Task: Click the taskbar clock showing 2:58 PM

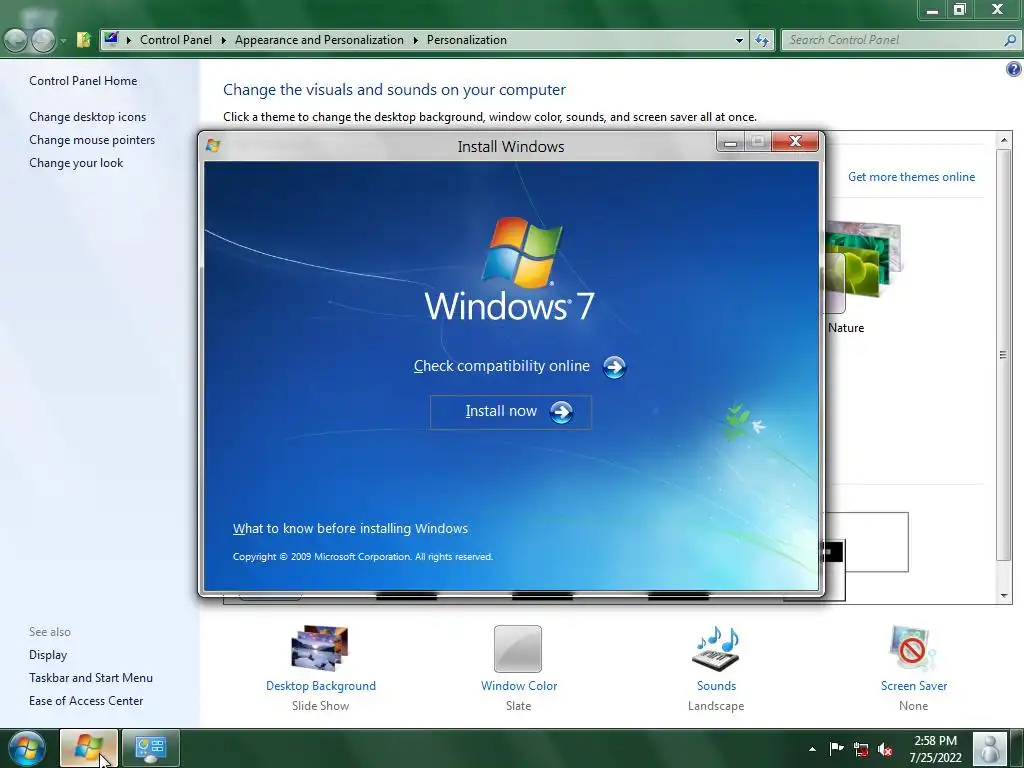Action: [x=935, y=749]
